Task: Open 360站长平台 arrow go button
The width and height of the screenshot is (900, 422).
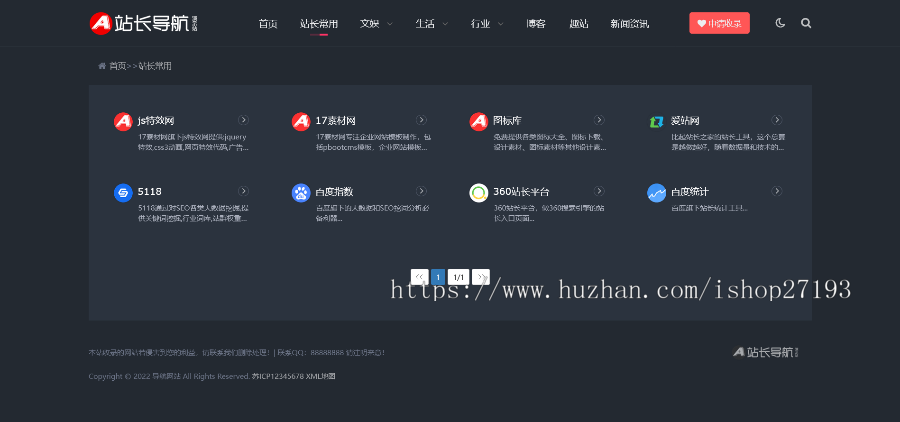Action: pos(599,191)
